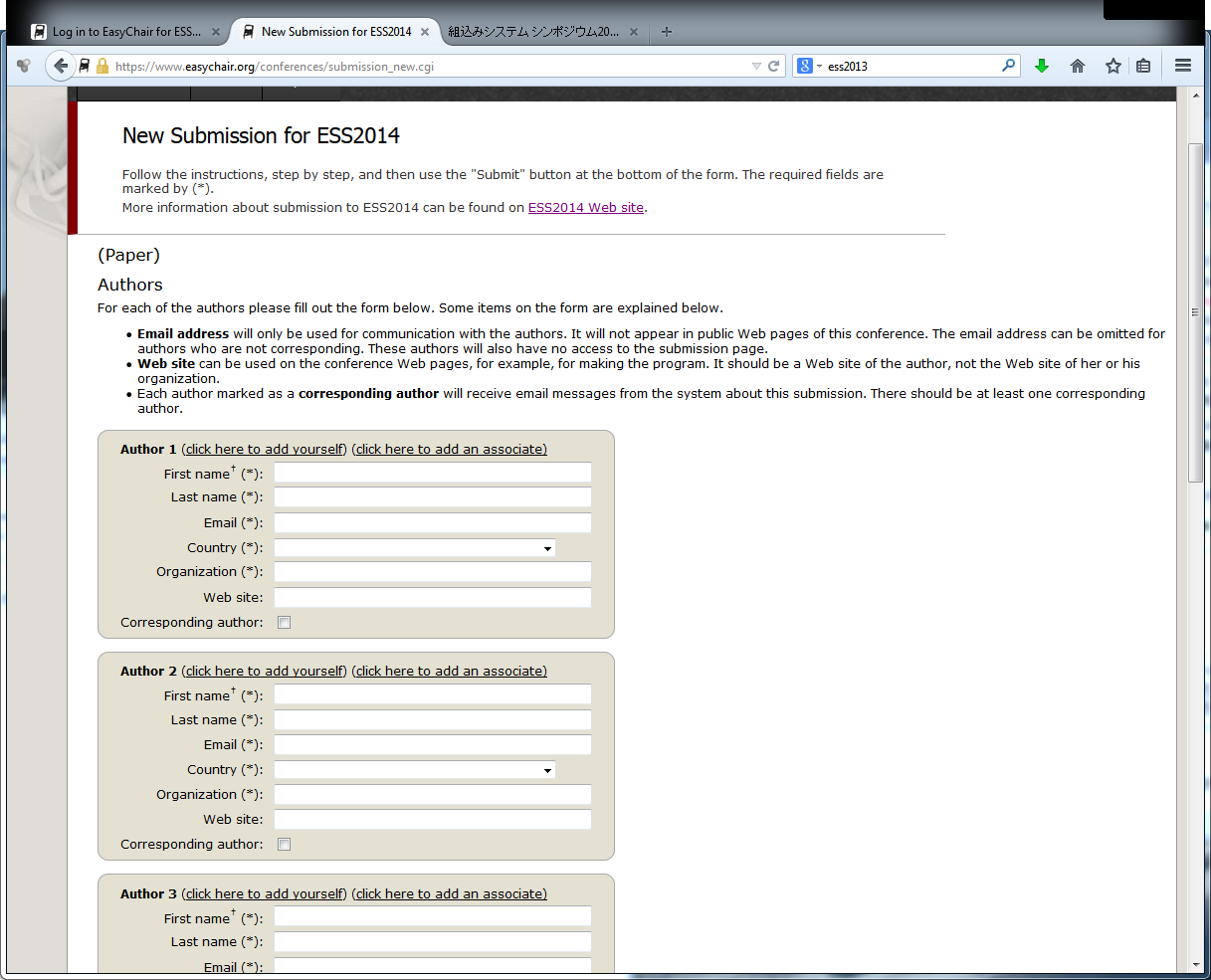1211x980 pixels.
Task: Tick Corresponding author checkbox for Author 2
Action: 285,845
